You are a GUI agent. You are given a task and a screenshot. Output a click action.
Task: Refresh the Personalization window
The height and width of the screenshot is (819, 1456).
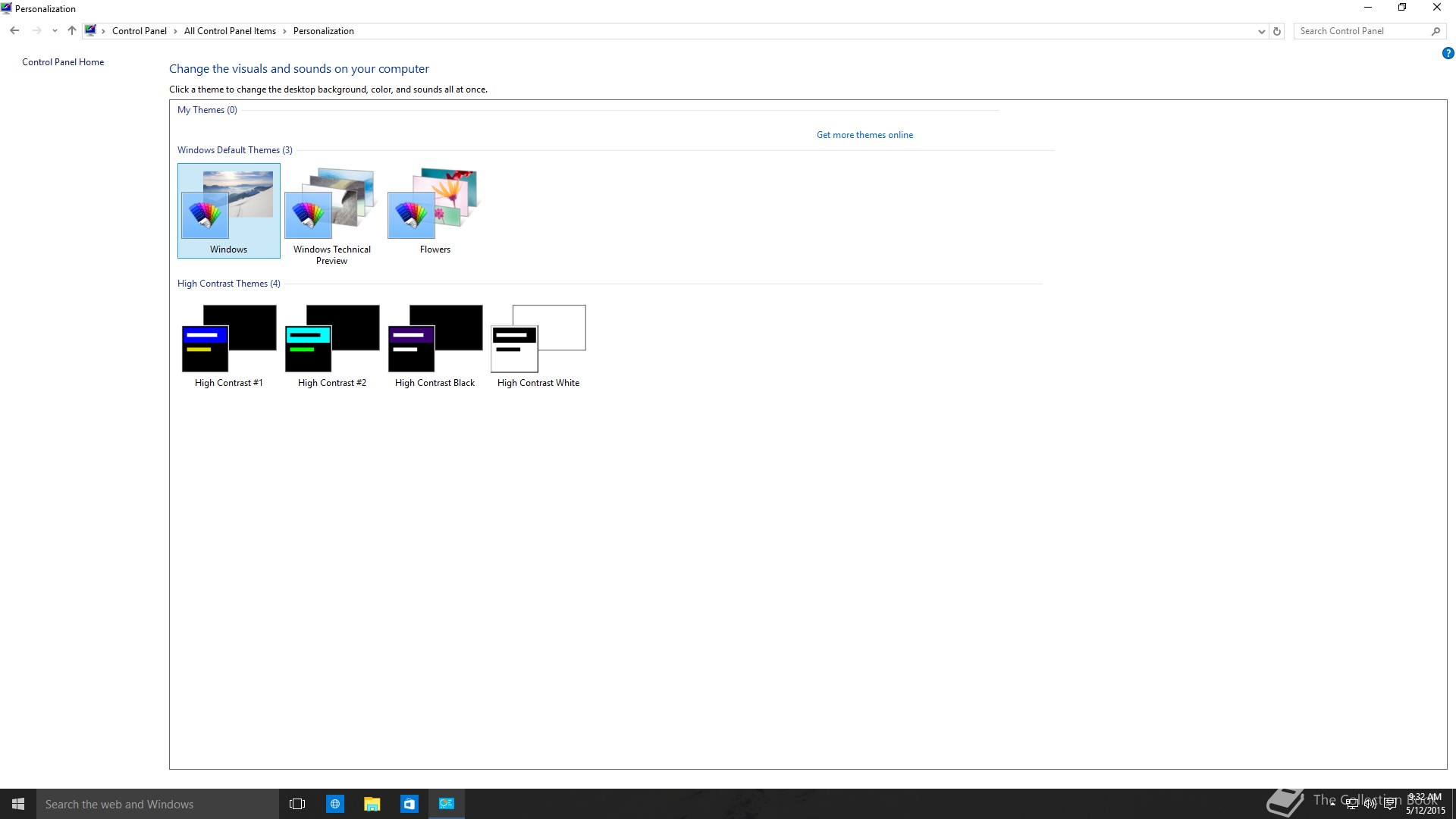(x=1277, y=31)
